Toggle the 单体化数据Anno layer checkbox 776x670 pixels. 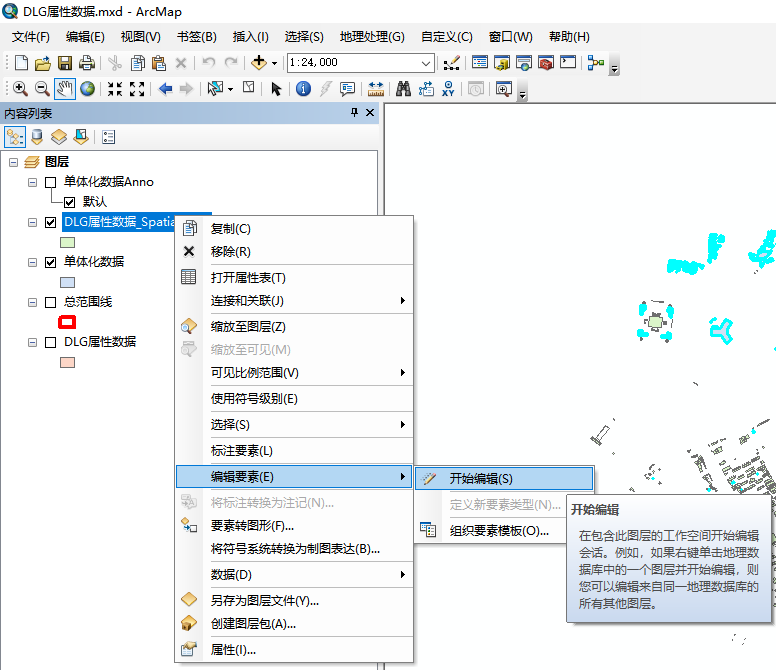point(50,182)
